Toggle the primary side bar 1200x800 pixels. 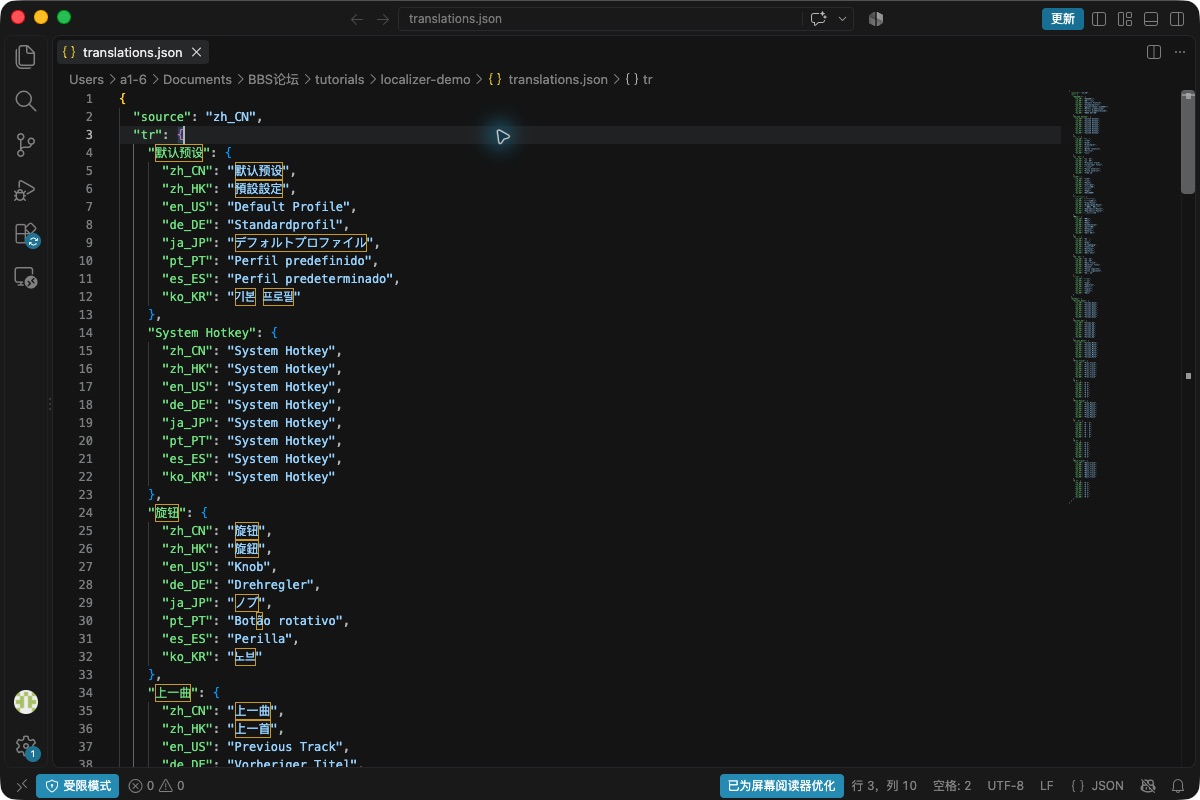coord(1099,19)
